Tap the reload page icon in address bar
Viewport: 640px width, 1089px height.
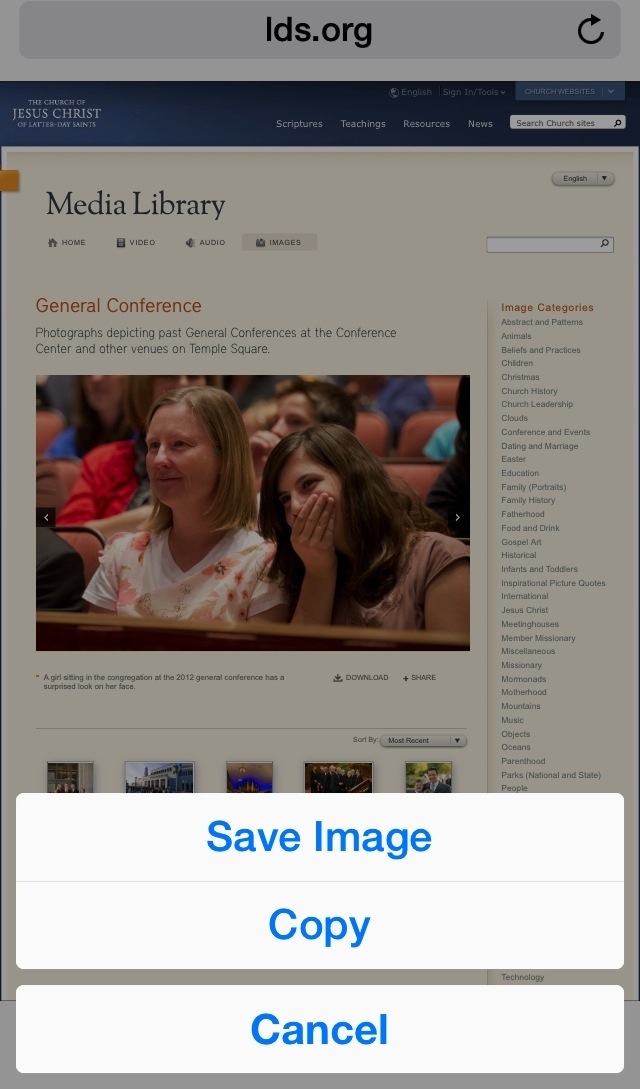point(591,30)
